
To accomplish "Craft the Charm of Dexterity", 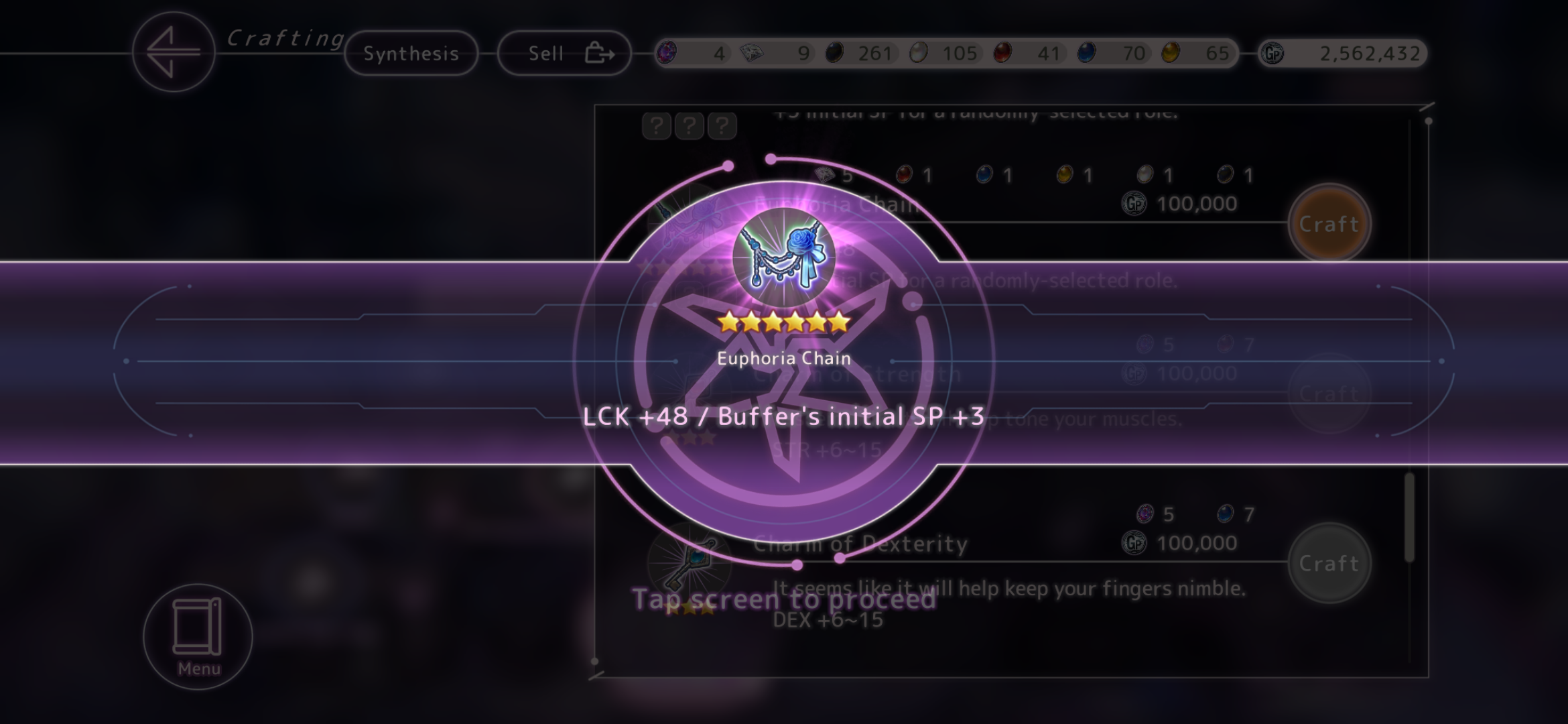I will pyautogui.click(x=1329, y=563).
